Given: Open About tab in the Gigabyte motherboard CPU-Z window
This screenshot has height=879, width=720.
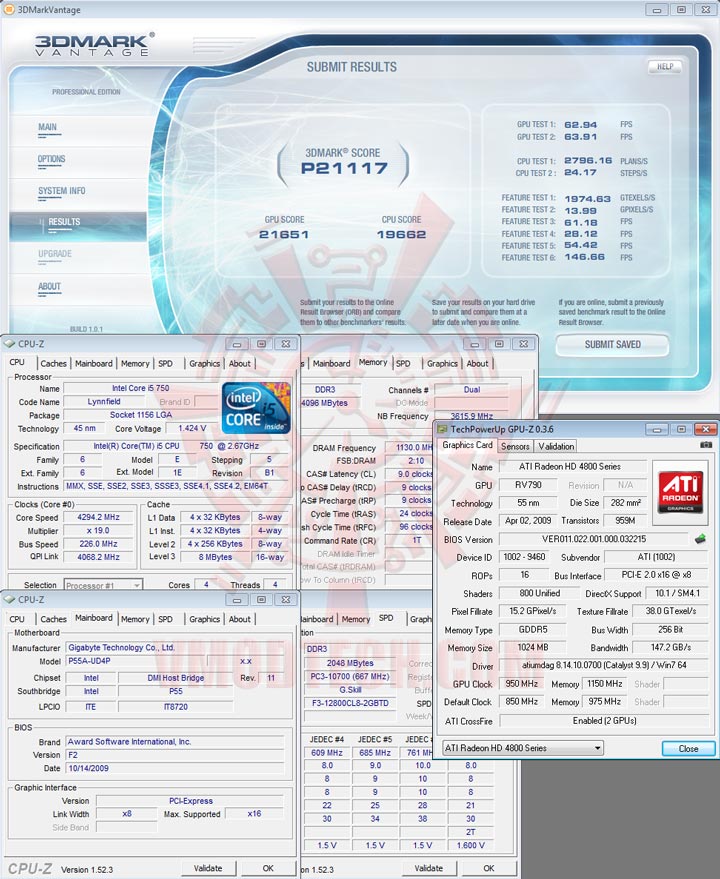Looking at the screenshot, I should (x=239, y=619).
